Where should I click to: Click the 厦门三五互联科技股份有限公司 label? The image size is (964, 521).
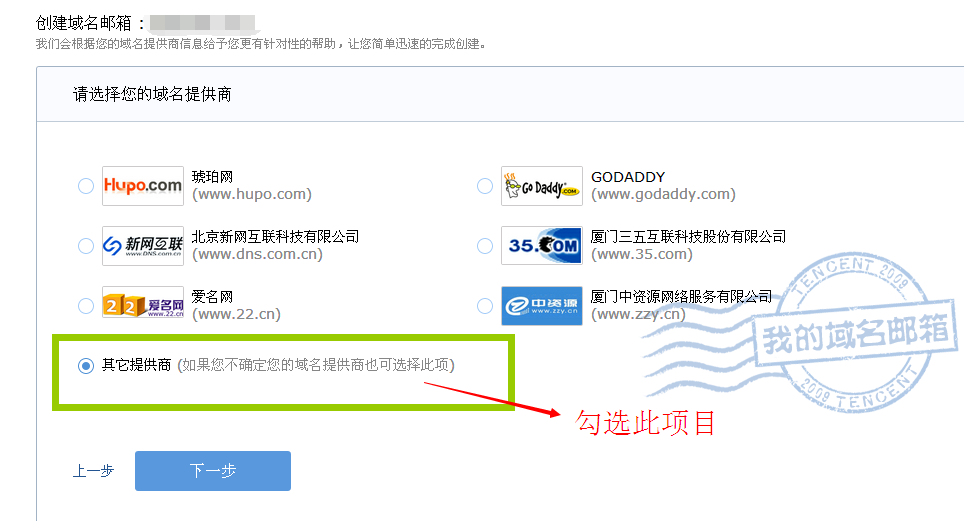(x=689, y=237)
